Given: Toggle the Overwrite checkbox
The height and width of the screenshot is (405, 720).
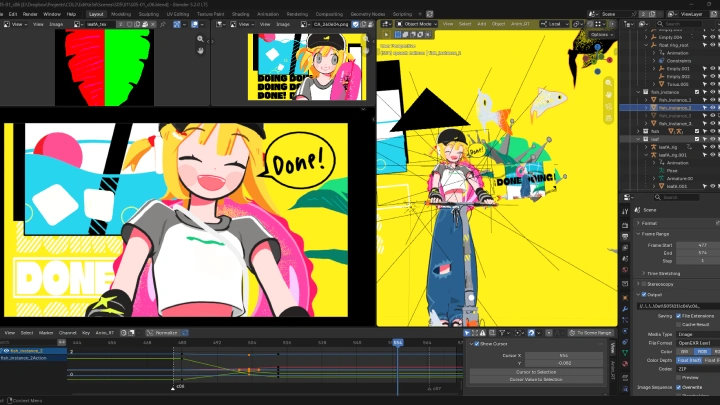Looking at the screenshot, I should point(679,387).
